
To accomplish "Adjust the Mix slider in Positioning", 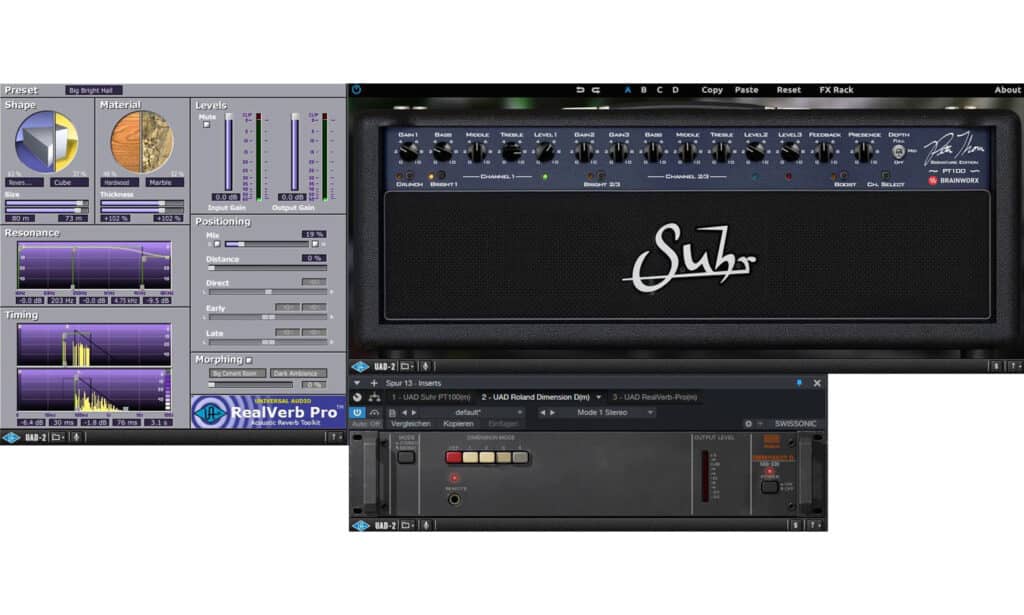I will click(x=265, y=244).
